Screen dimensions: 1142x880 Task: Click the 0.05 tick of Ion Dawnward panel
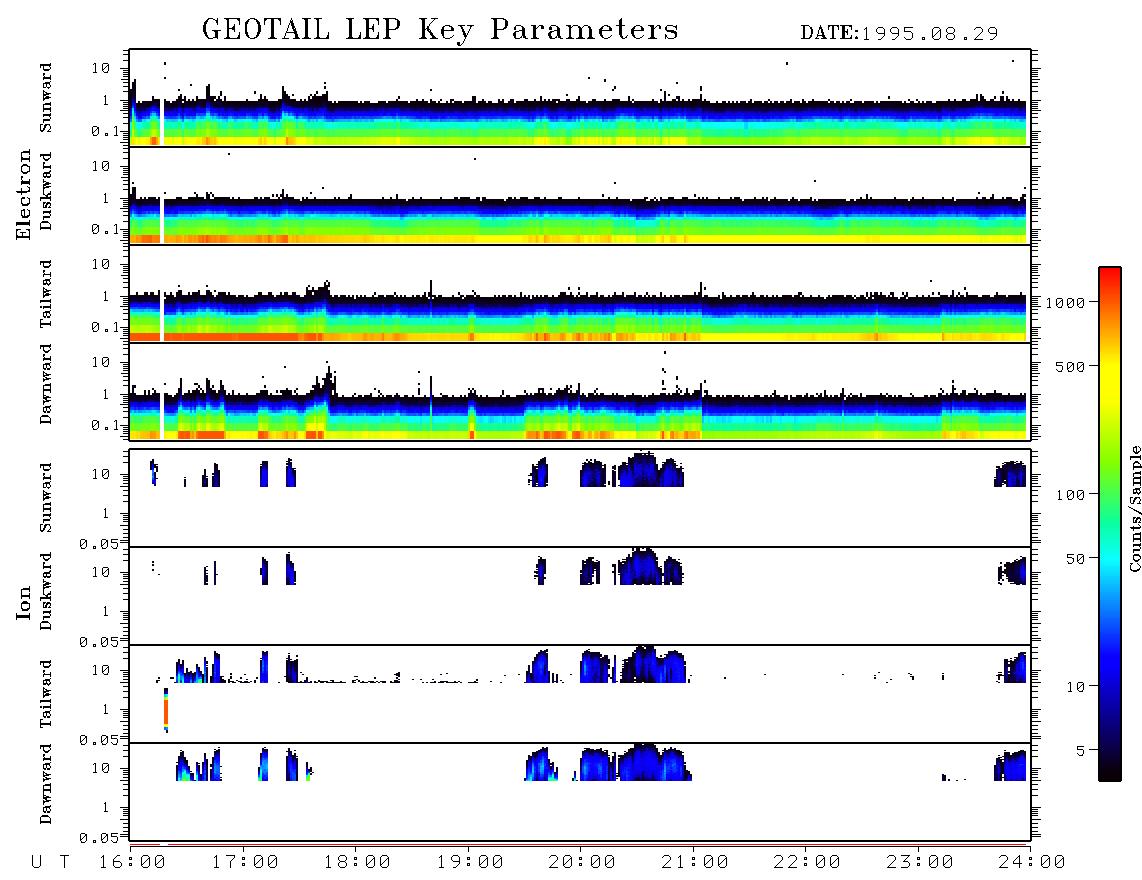tap(99, 838)
